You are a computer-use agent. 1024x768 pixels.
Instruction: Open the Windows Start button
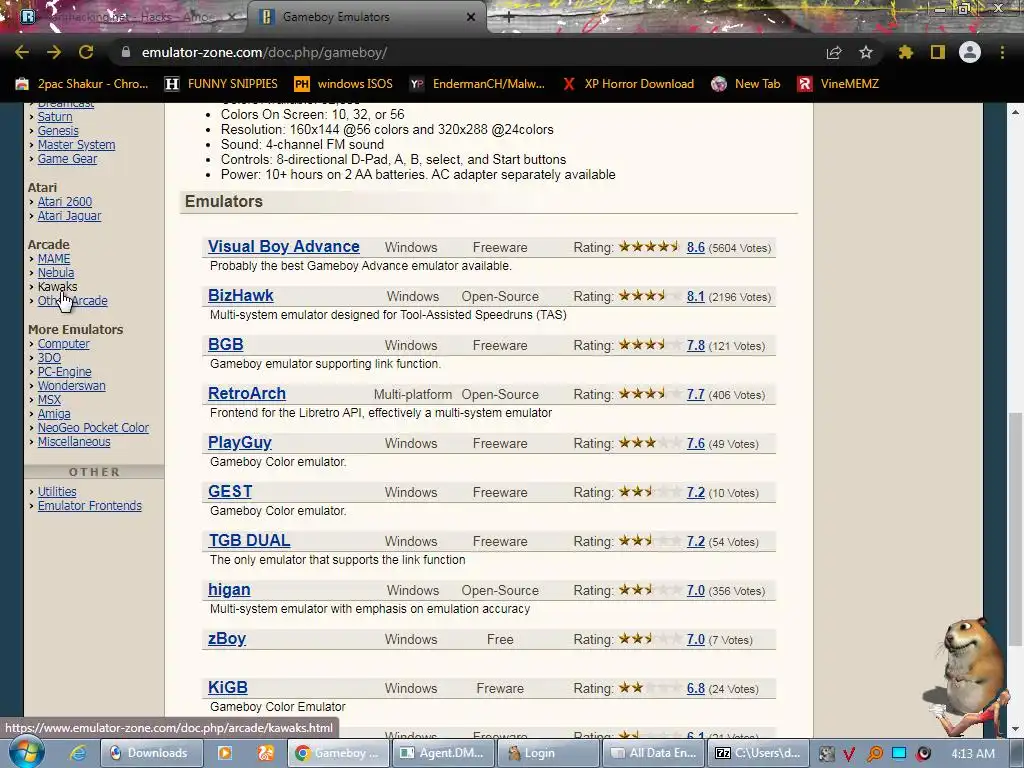27,752
